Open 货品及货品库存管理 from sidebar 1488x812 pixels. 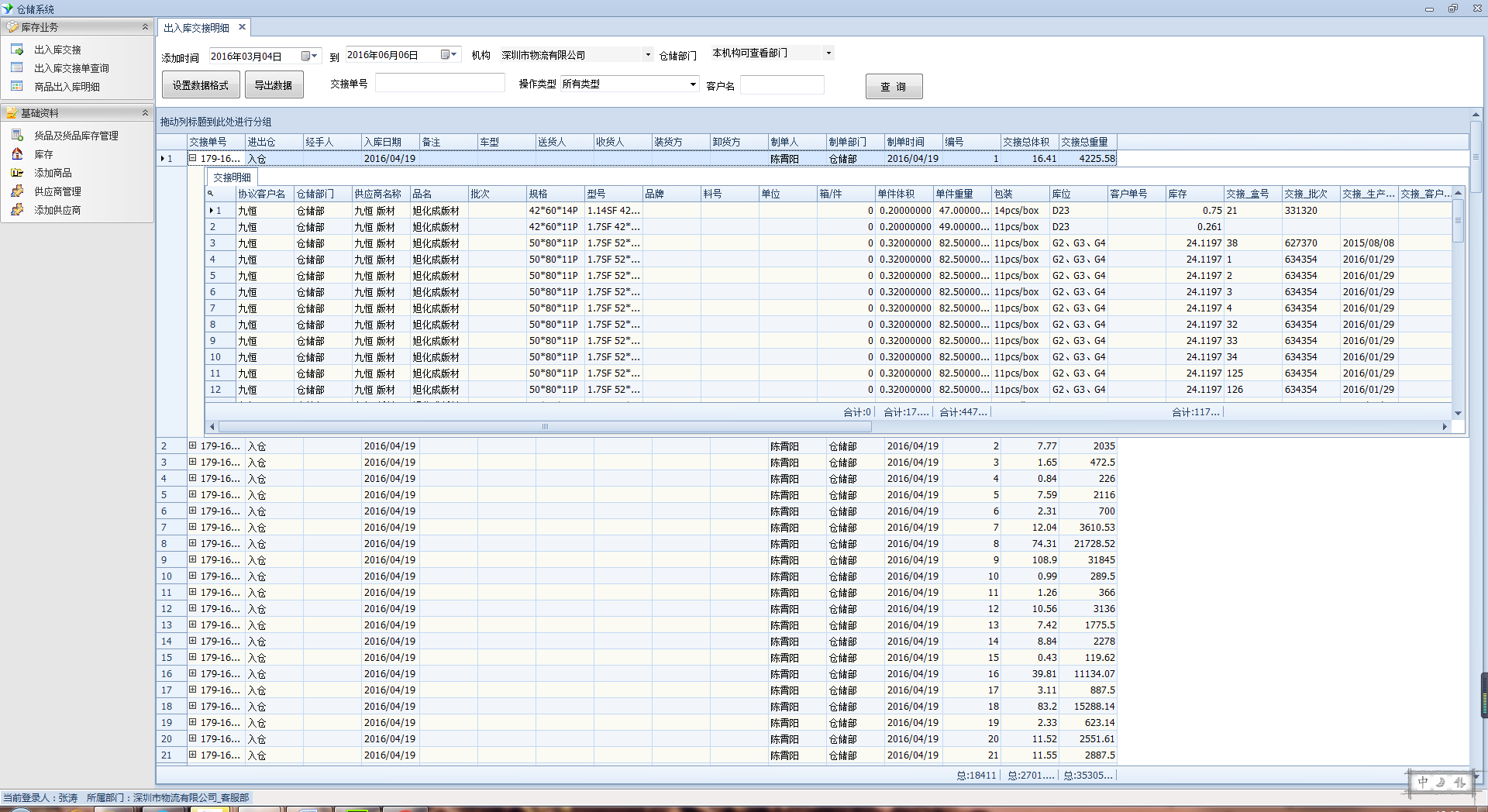(76, 136)
